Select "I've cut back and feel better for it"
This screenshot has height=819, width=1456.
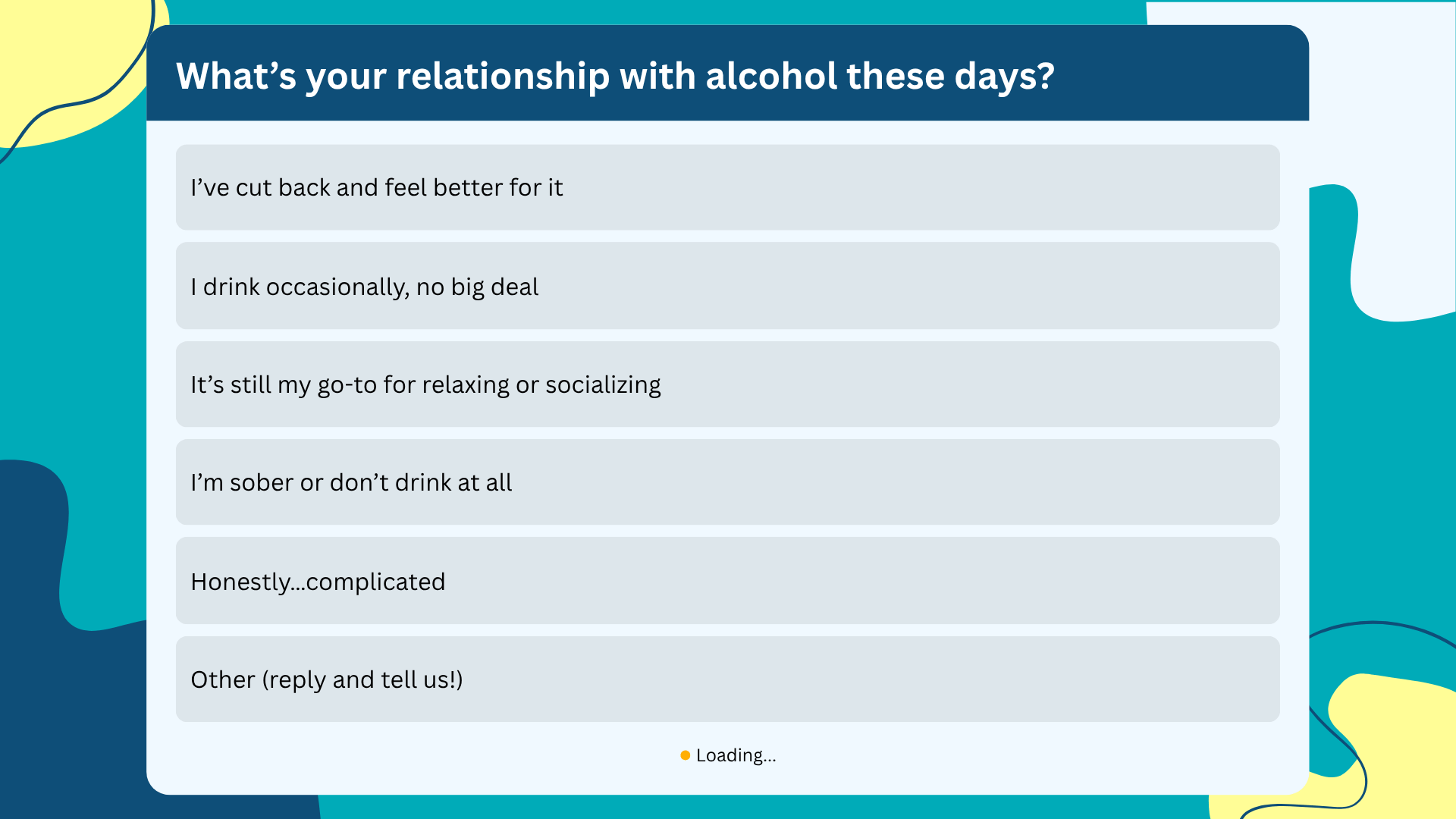point(727,187)
